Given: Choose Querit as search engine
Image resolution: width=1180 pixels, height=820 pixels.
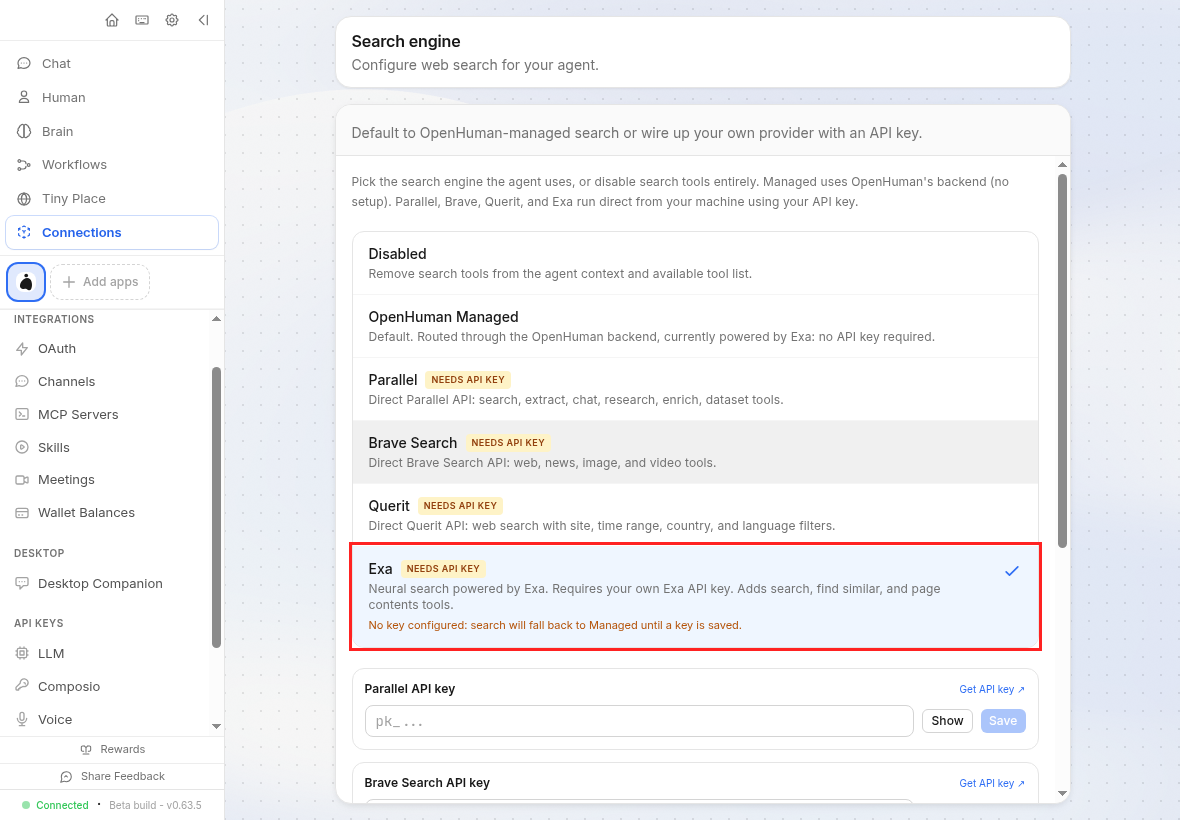Looking at the screenshot, I should click(x=695, y=515).
